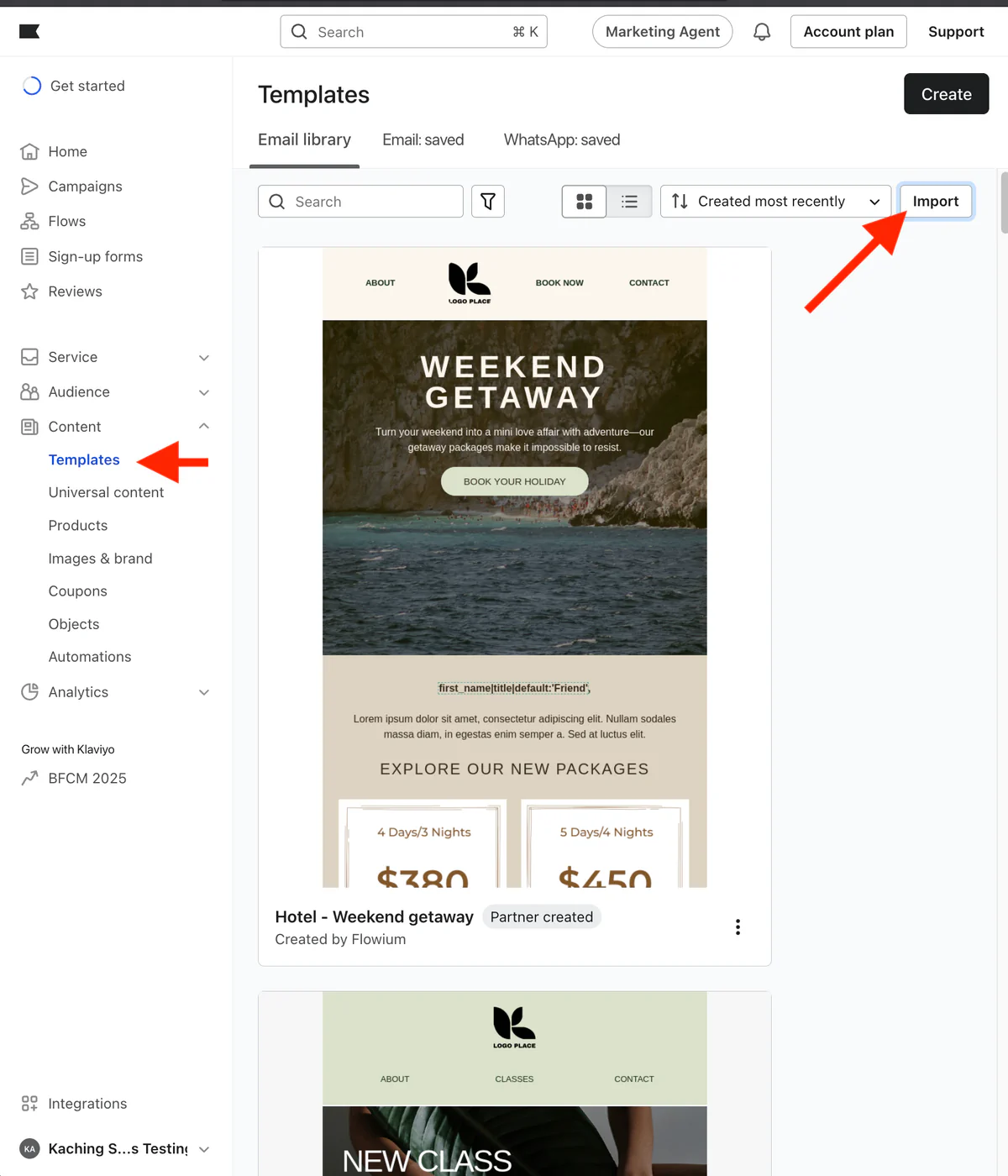Open Automations in the sidebar
Image resolution: width=1008 pixels, height=1176 pixels.
[x=90, y=657]
